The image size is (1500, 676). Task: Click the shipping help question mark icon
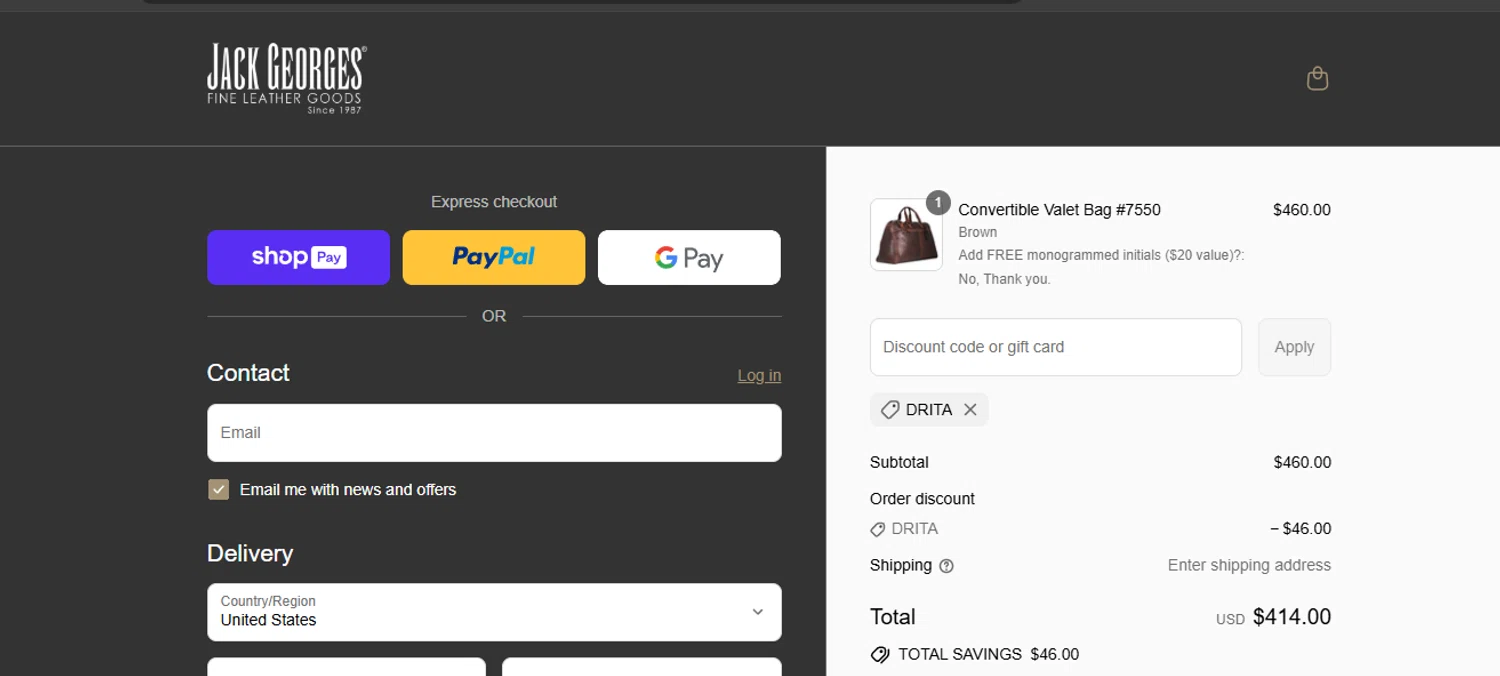[946, 566]
